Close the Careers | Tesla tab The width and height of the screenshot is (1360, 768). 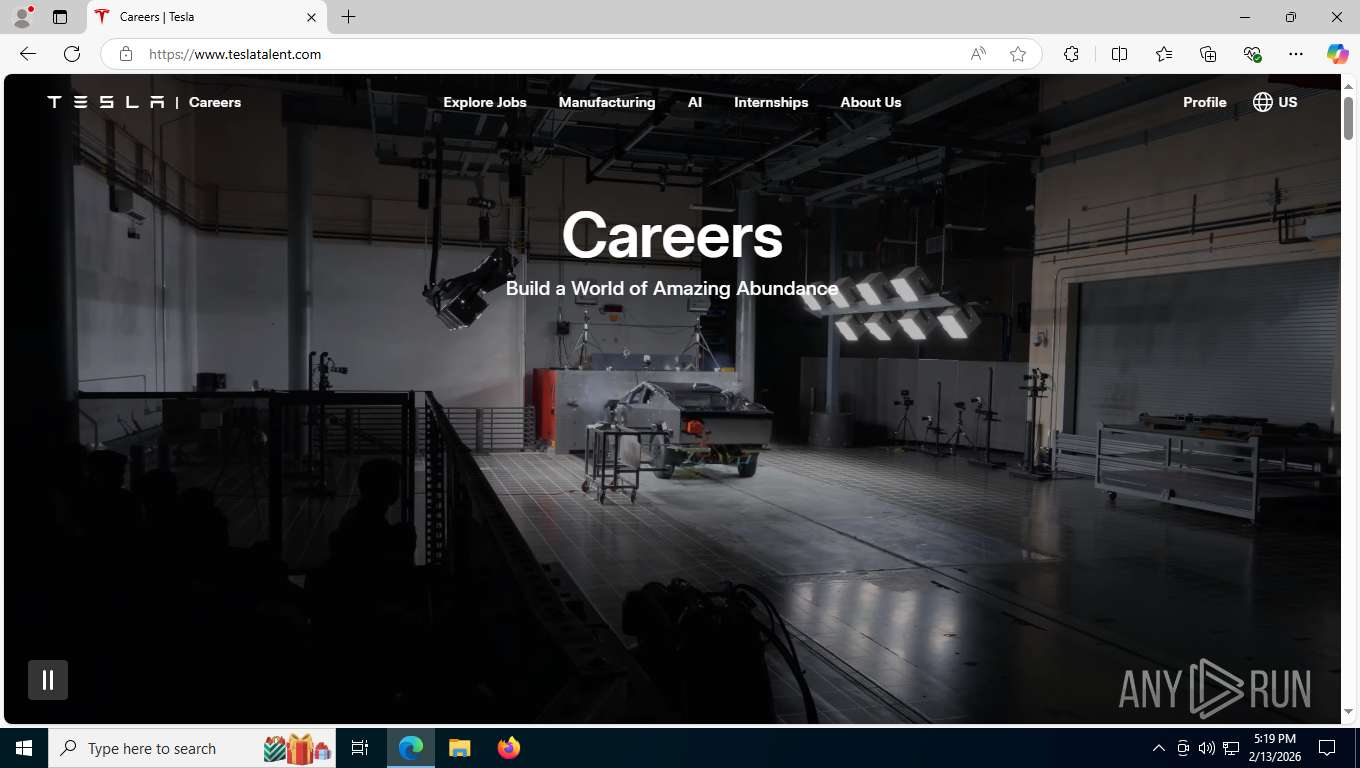(x=311, y=17)
